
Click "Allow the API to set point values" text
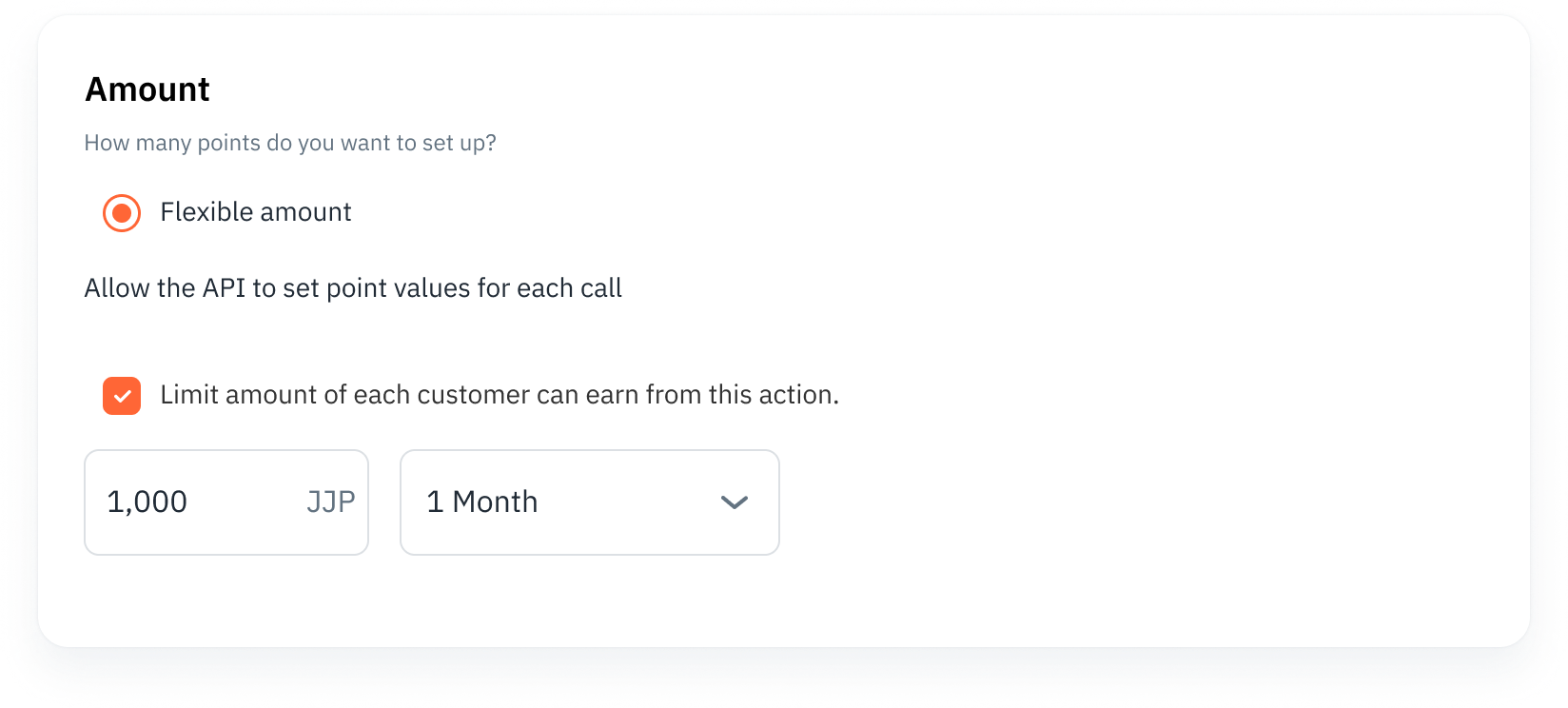[x=353, y=288]
